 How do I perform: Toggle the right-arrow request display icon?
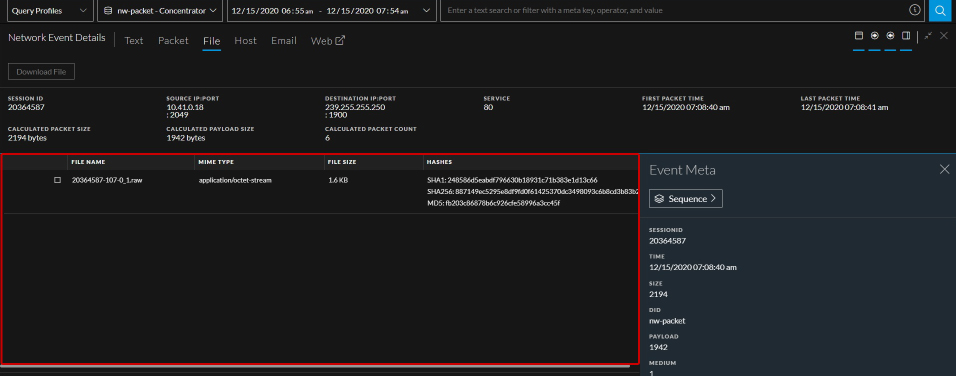(x=874, y=36)
